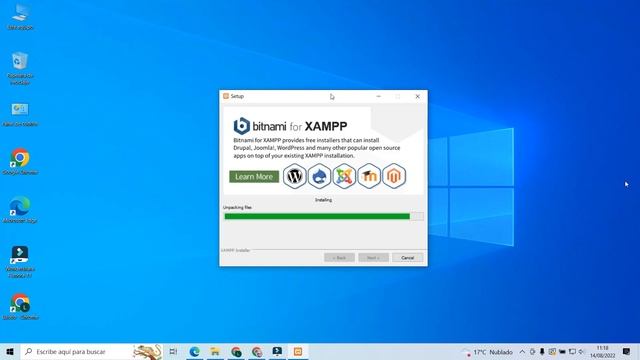This screenshot has width=640, height=360.
Task: Select the Recycle Bin desktop icon
Action: pyautogui.click(x=20, y=68)
